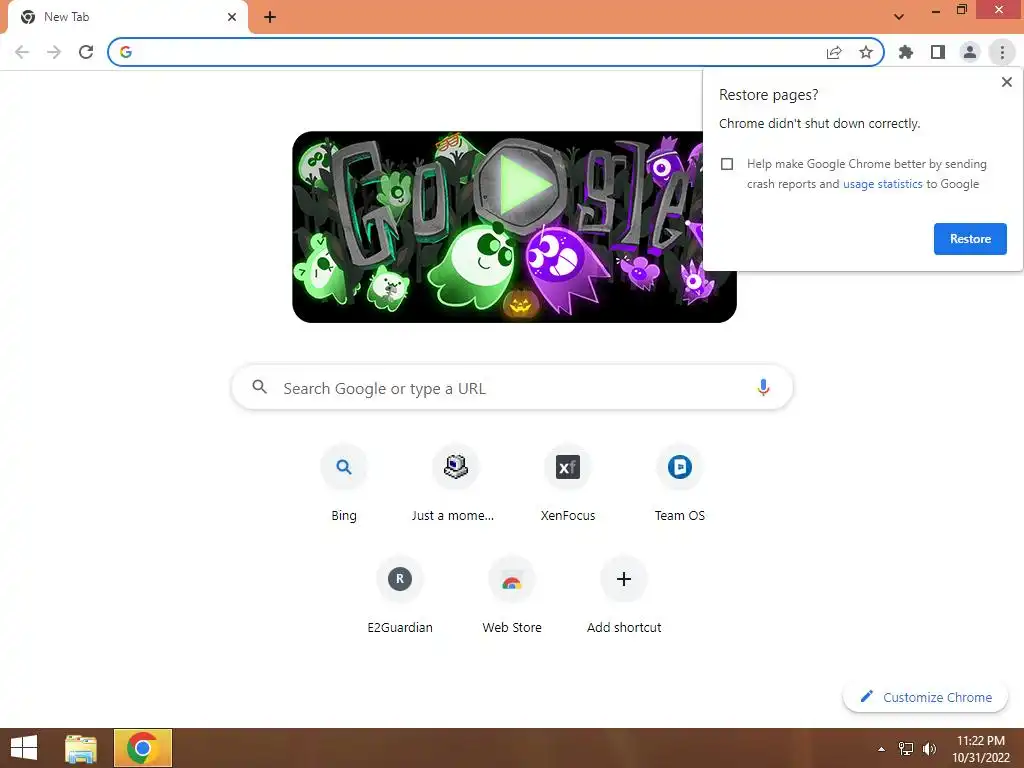
Task: Open the Windows Start menu
Action: tap(24, 748)
